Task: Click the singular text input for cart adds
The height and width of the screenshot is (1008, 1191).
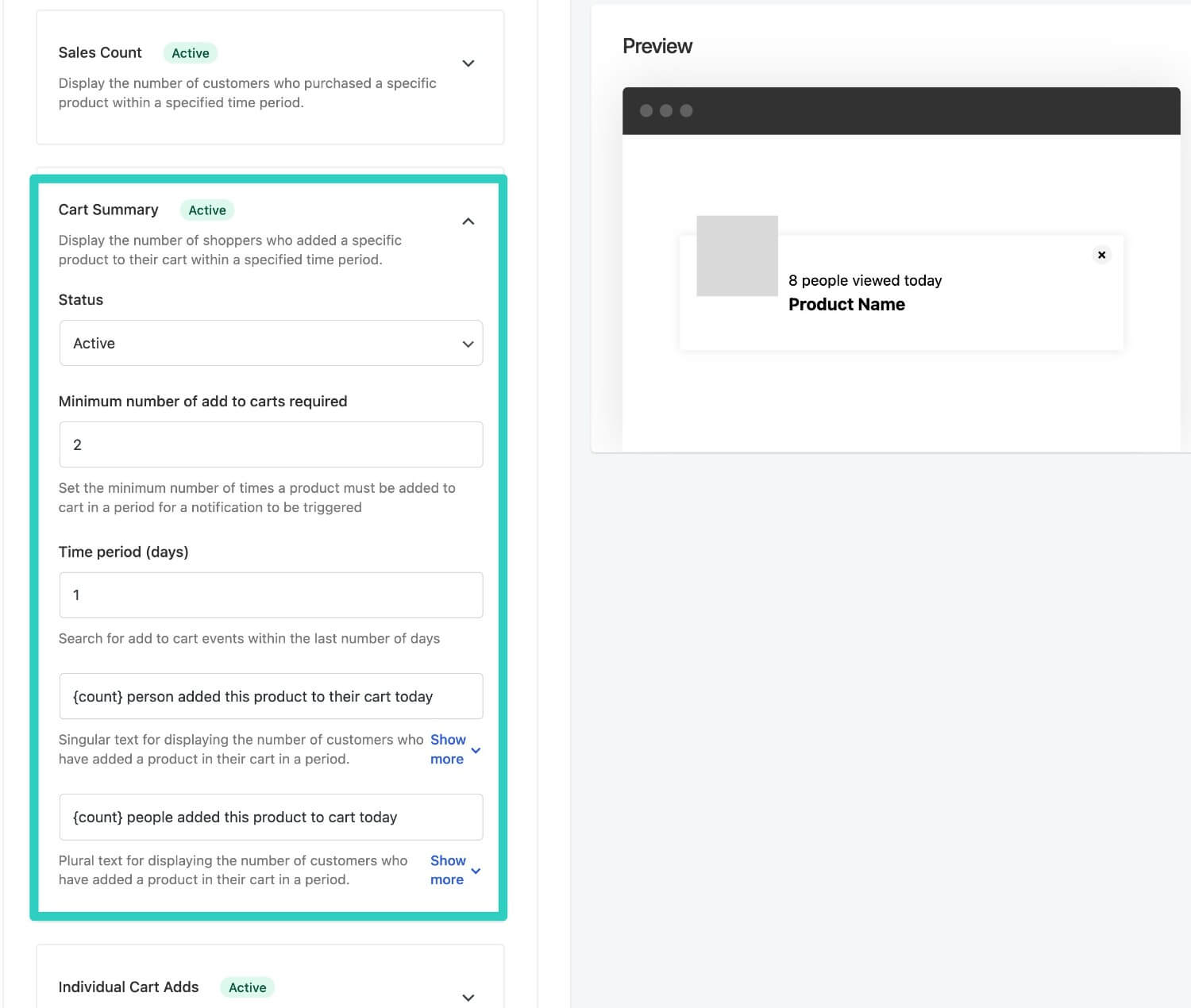Action: tap(271, 696)
